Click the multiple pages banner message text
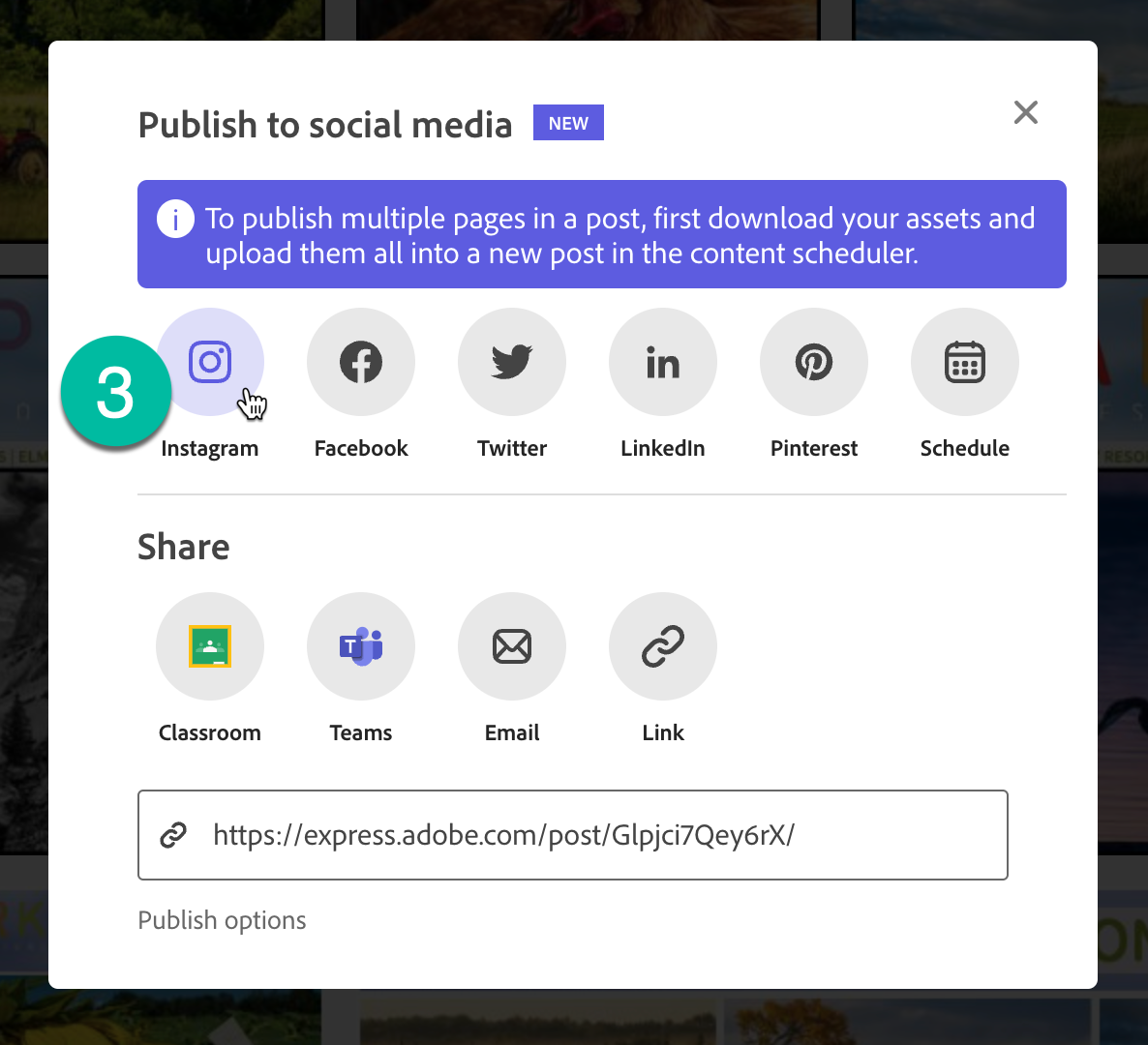This screenshot has width=1148, height=1045. click(620, 236)
